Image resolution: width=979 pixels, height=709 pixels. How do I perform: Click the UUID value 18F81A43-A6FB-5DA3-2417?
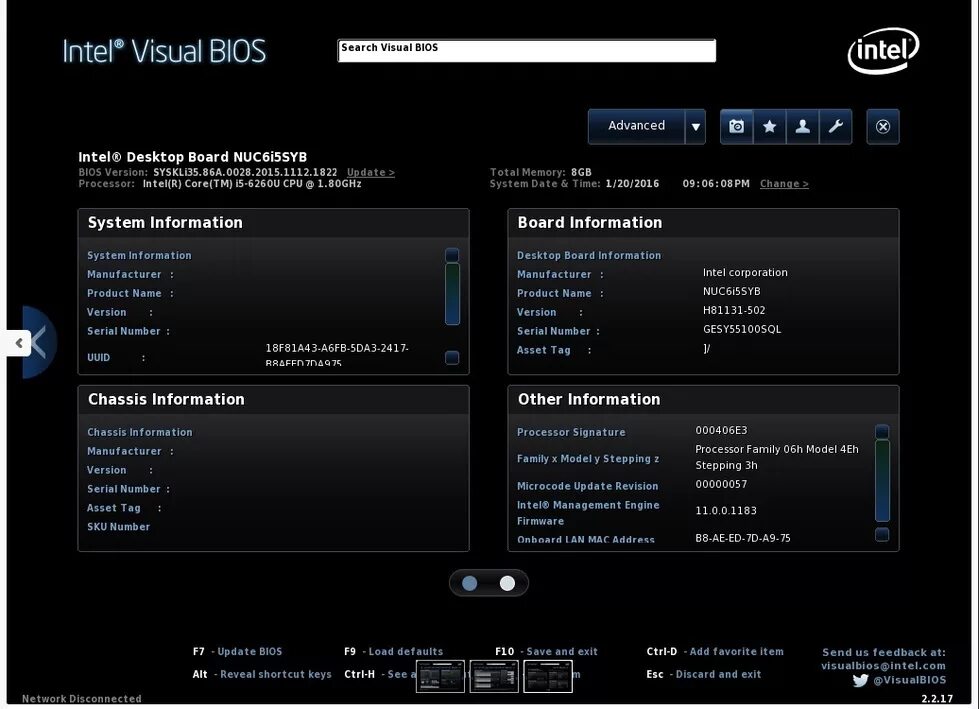click(x=337, y=348)
